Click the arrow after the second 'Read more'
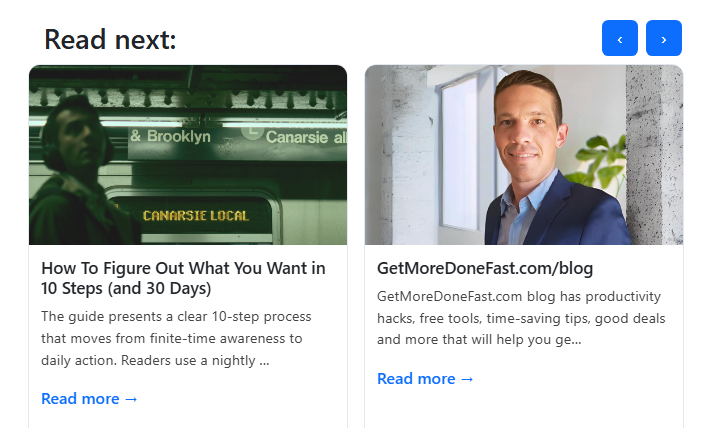 point(467,378)
